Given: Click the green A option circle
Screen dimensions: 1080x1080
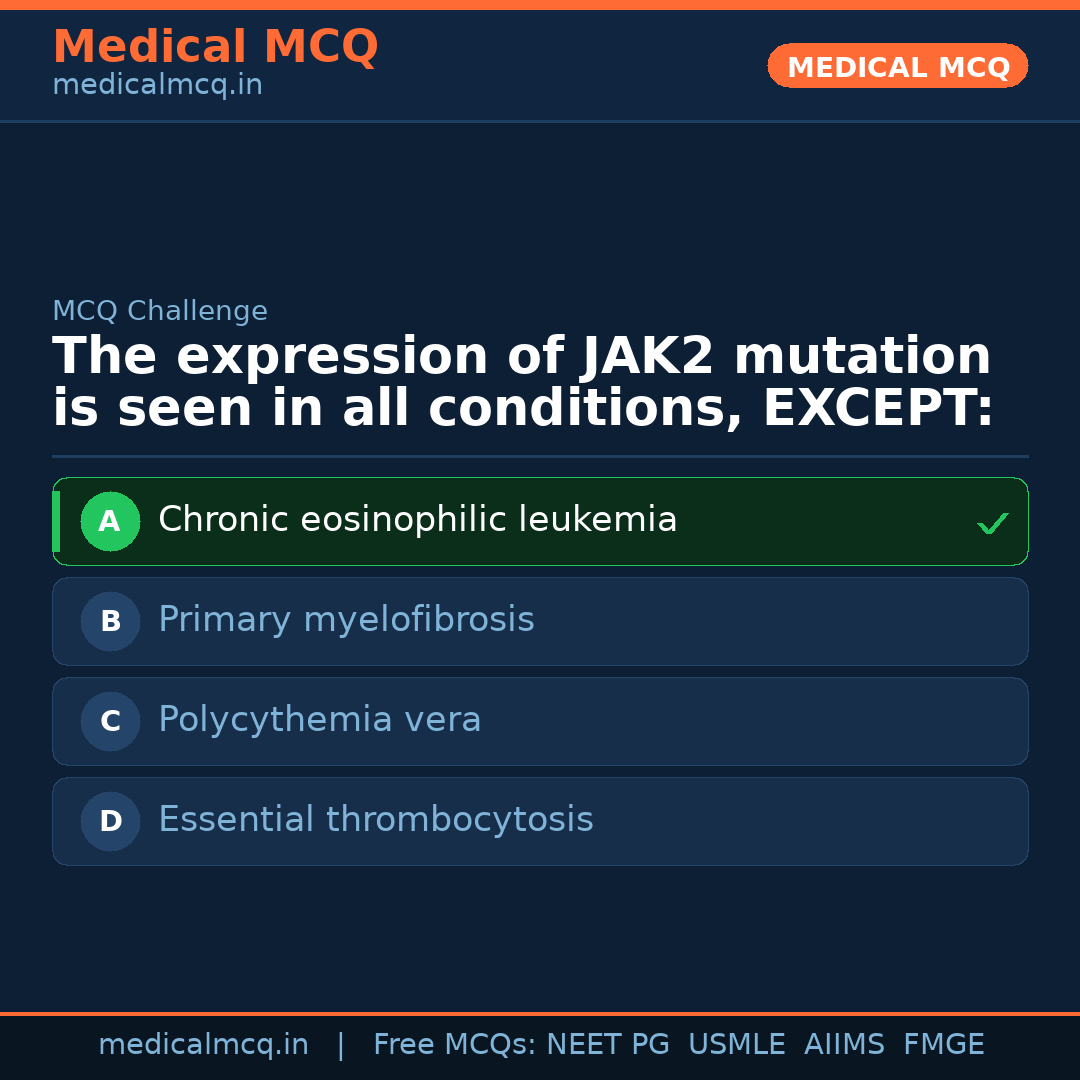Looking at the screenshot, I should [110, 521].
